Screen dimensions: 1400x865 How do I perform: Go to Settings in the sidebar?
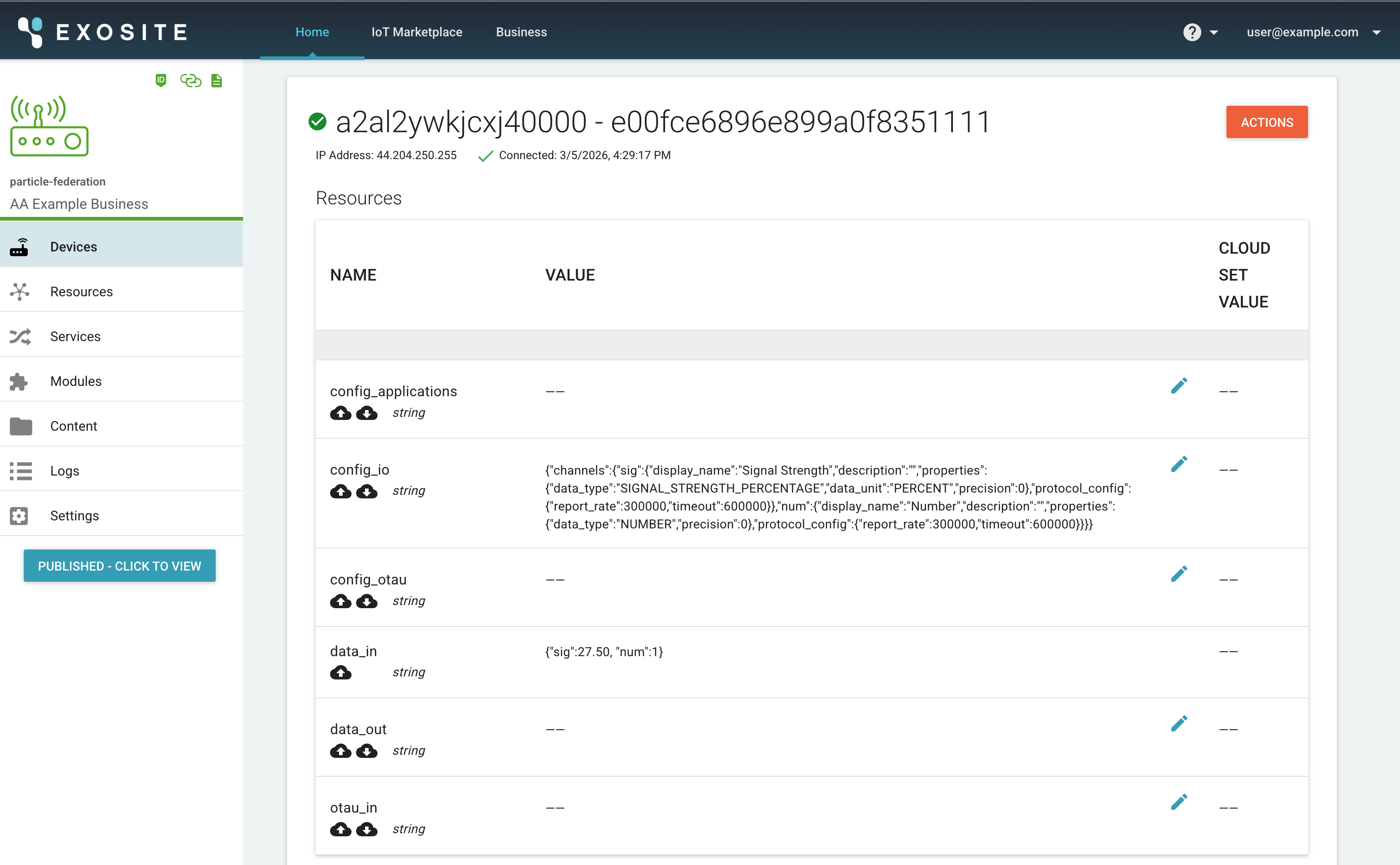[x=74, y=515]
